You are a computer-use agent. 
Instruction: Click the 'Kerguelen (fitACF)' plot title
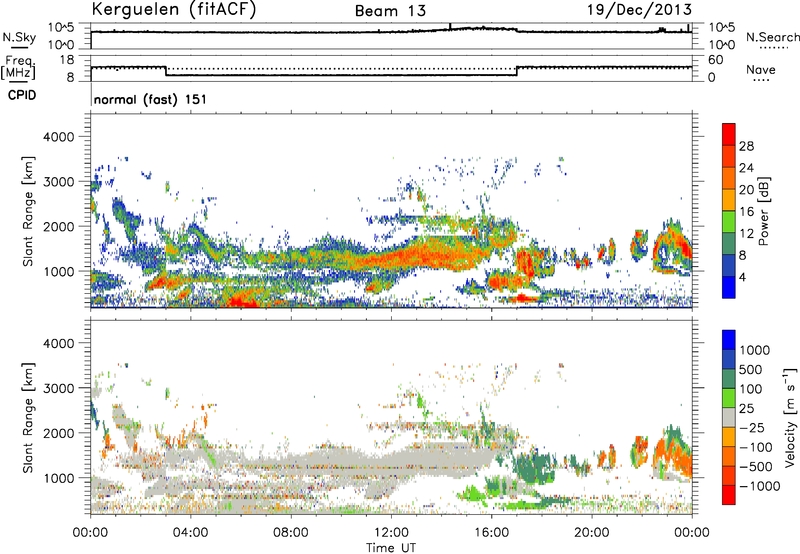coord(173,10)
